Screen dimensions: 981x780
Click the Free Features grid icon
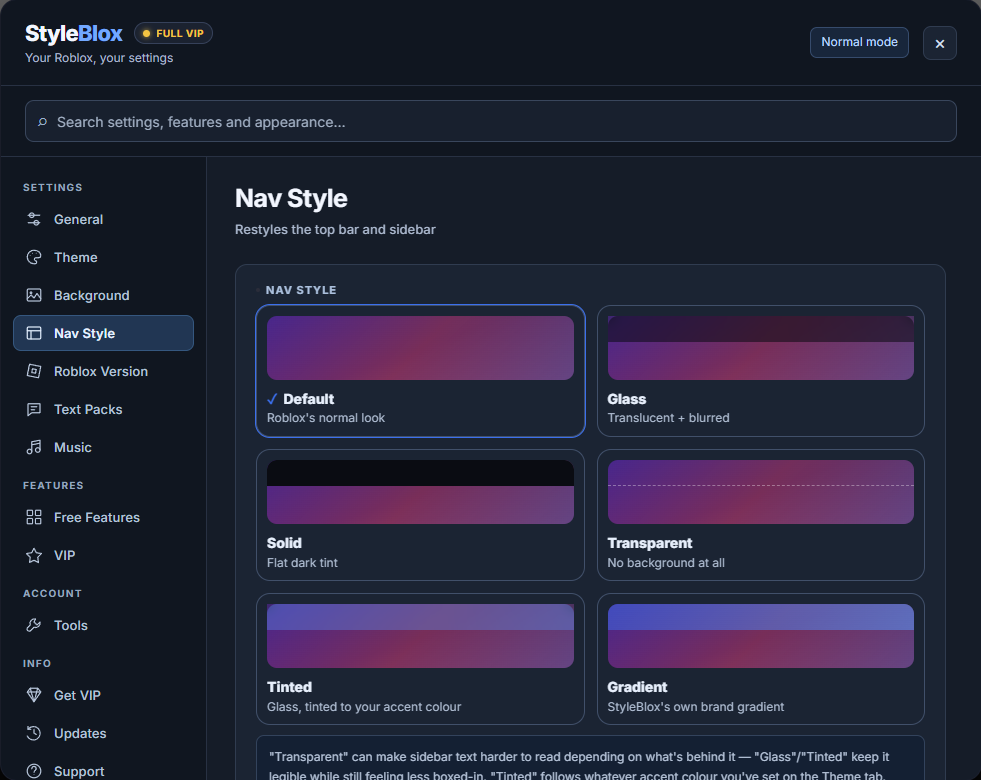click(34, 517)
